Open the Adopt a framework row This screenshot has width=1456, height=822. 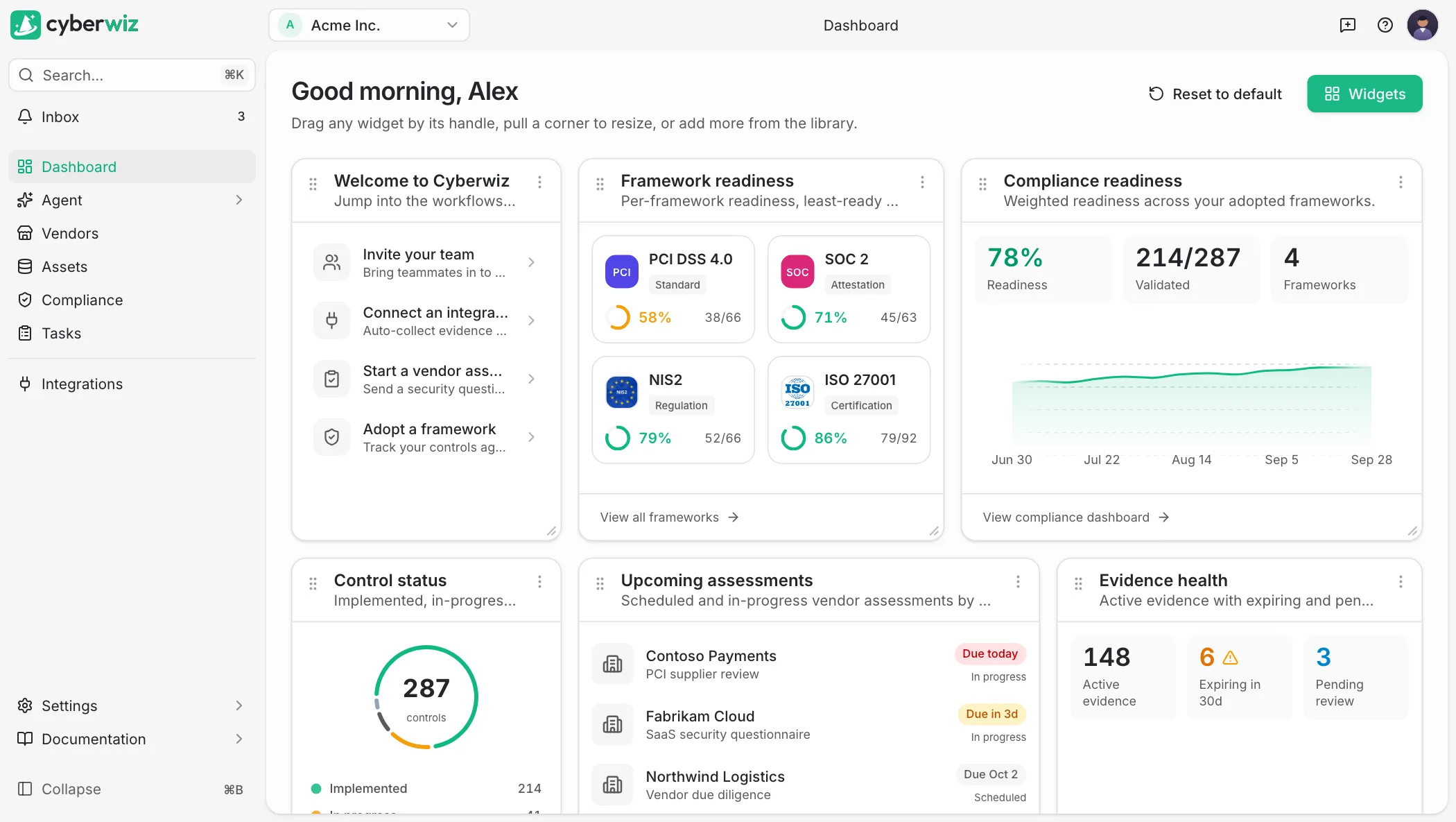[x=426, y=438]
